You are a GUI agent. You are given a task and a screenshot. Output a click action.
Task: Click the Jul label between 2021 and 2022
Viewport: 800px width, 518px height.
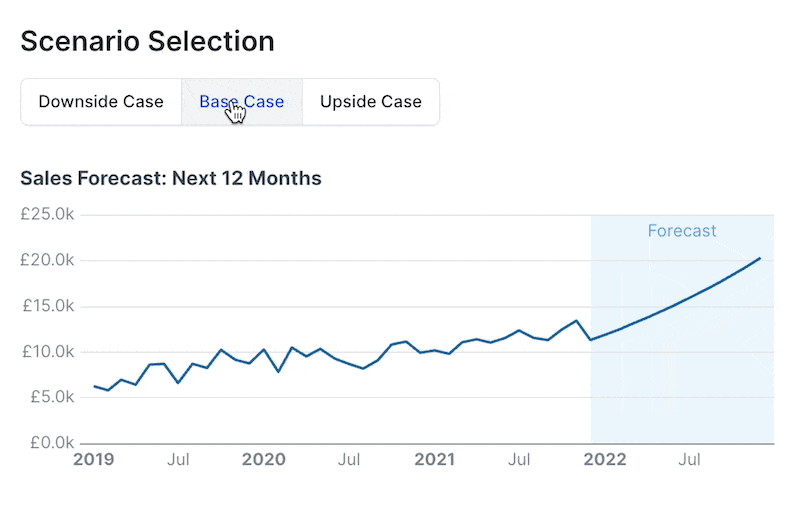tap(519, 461)
